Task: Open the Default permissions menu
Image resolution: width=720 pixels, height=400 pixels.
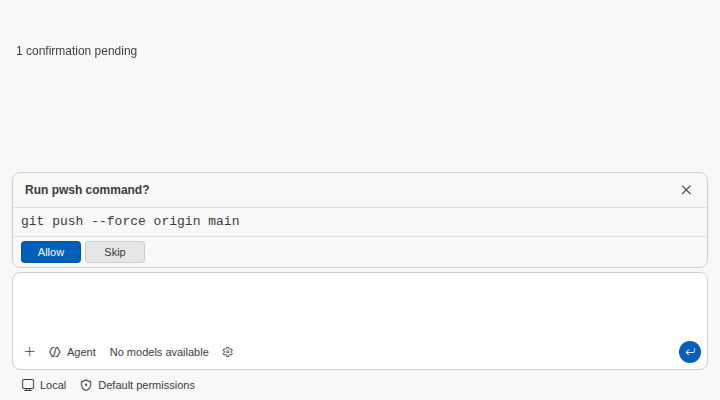Action: coord(137,385)
